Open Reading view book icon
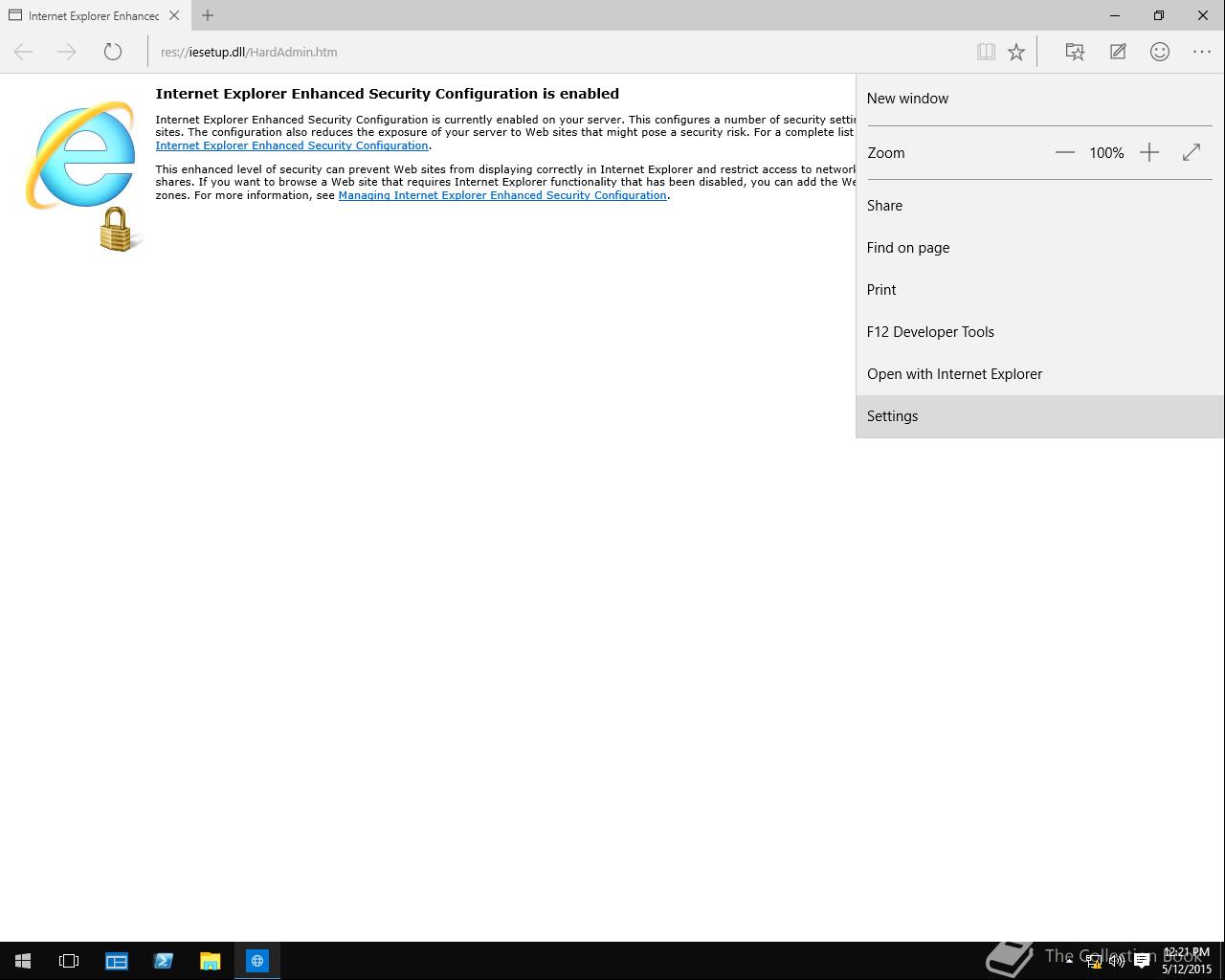Screen dimensions: 1225x980 pos(986,52)
